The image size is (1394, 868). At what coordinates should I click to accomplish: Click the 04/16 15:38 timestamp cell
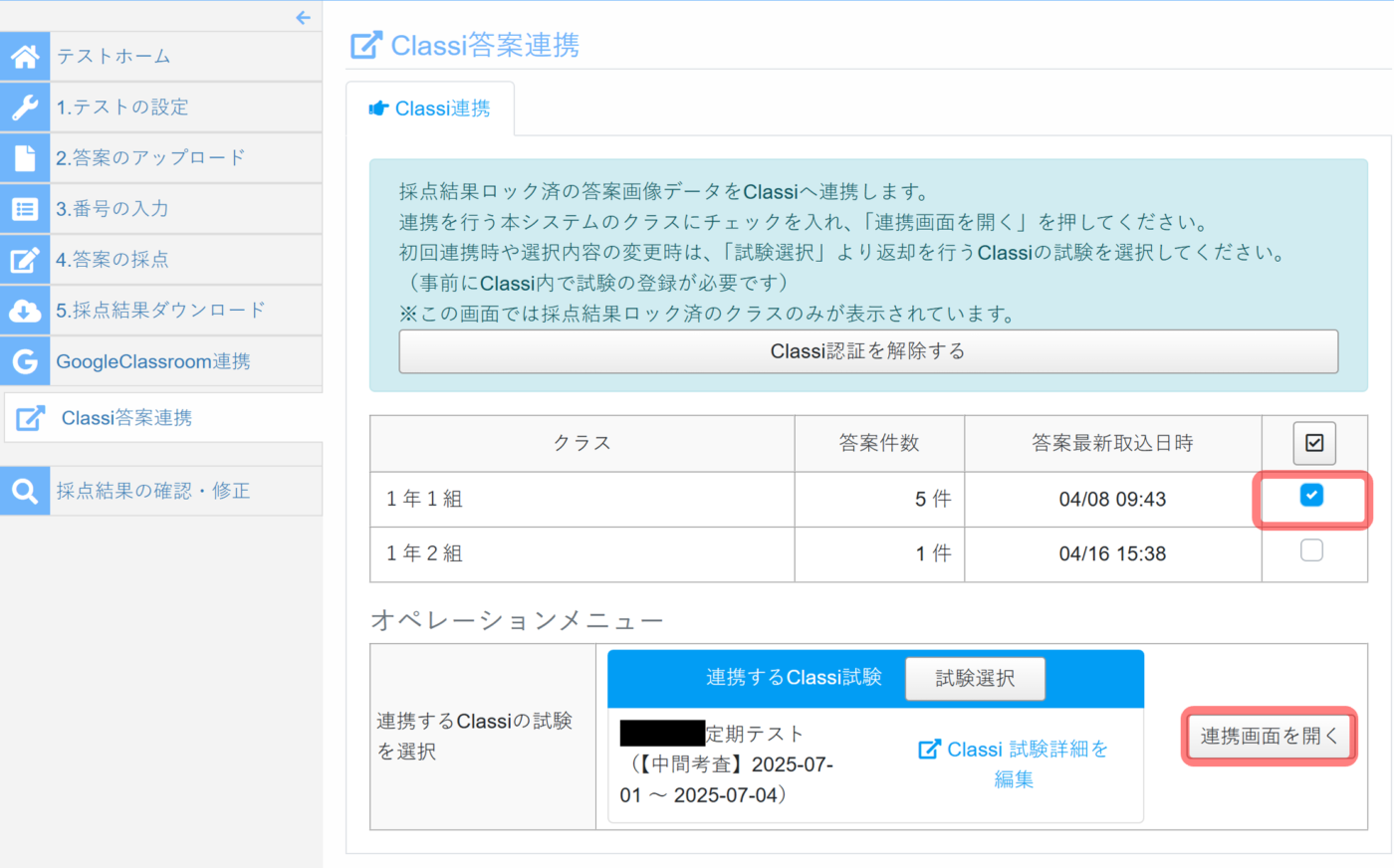coord(1113,553)
